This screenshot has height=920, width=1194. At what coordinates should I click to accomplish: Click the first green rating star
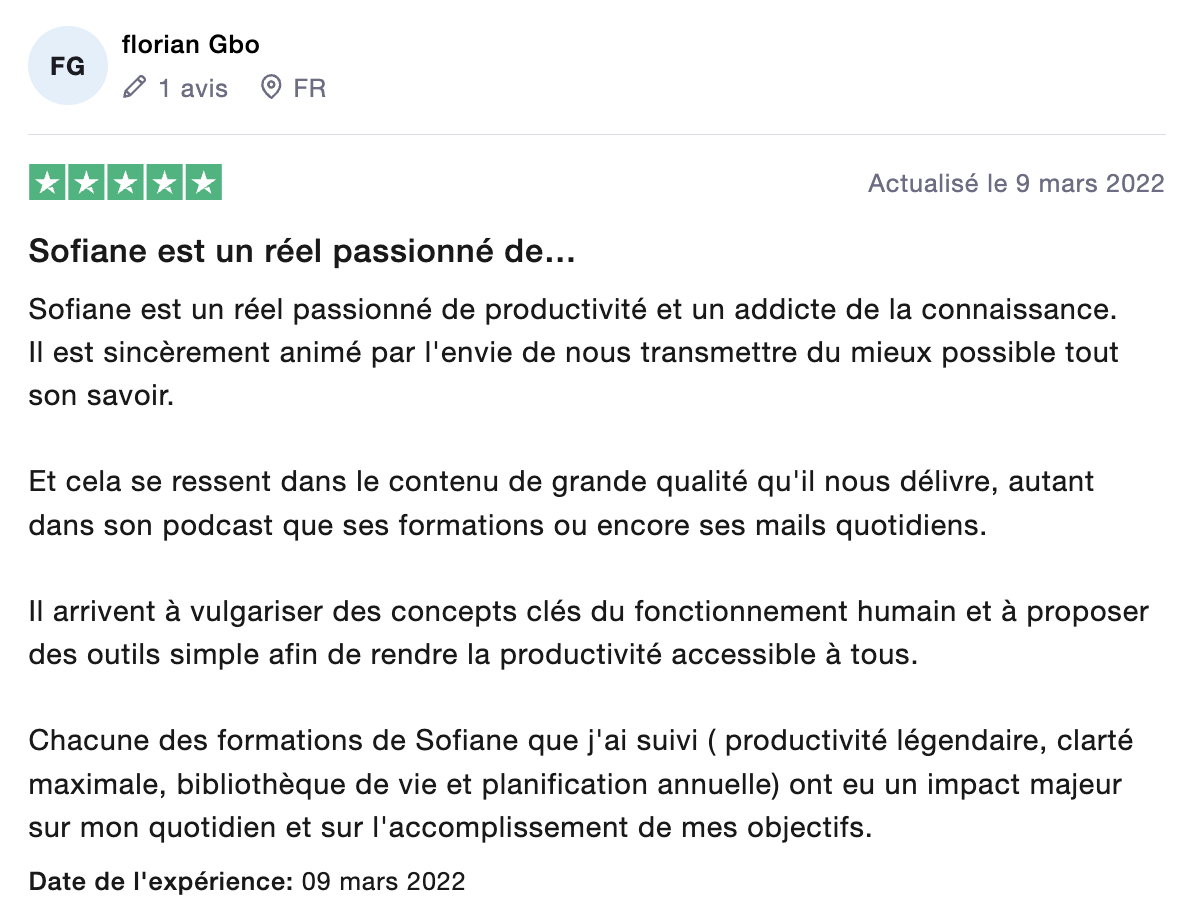(48, 183)
